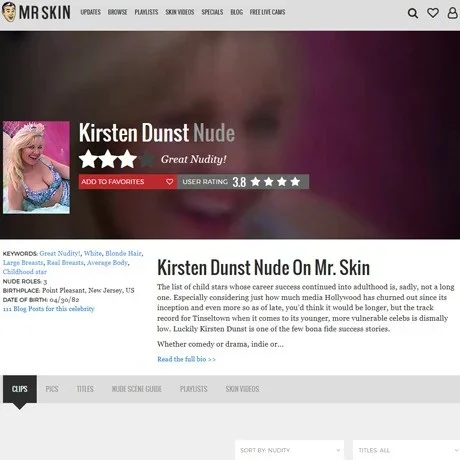Open Playlists in top navigation
Viewport: 460px width, 460px height.
tap(146, 12)
